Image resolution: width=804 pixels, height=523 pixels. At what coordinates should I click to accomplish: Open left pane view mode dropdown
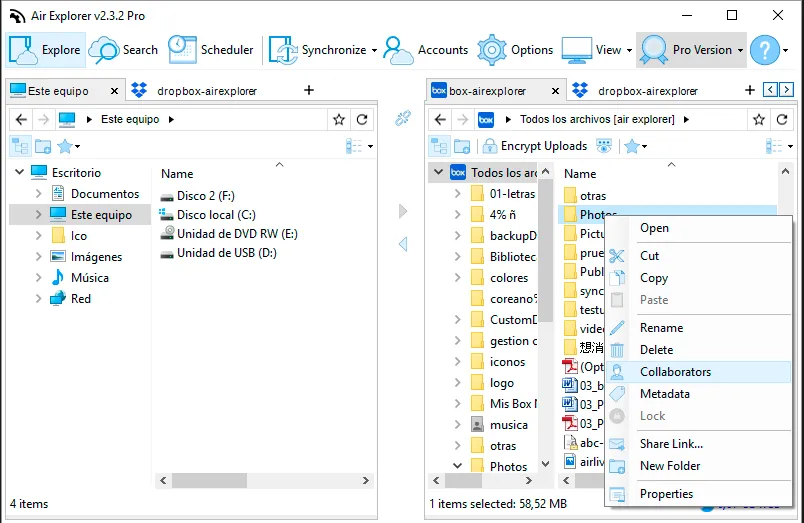[x=359, y=147]
